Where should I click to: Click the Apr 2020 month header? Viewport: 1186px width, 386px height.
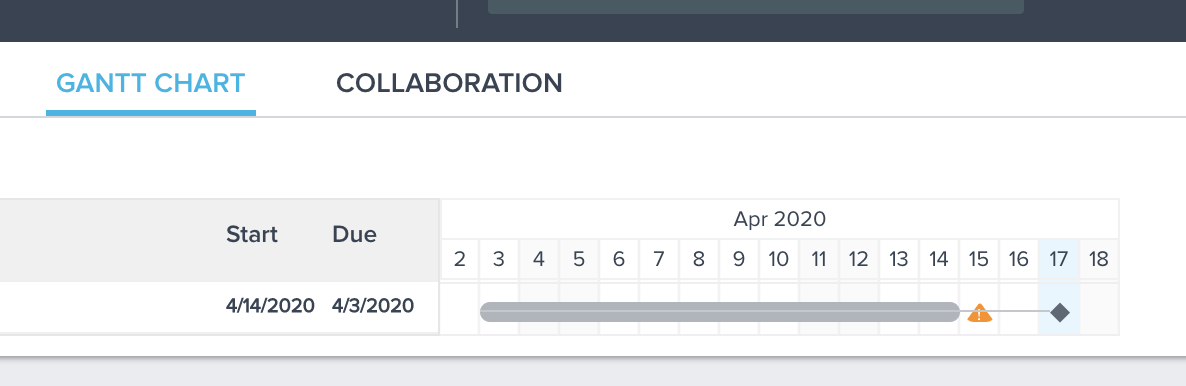click(x=780, y=219)
